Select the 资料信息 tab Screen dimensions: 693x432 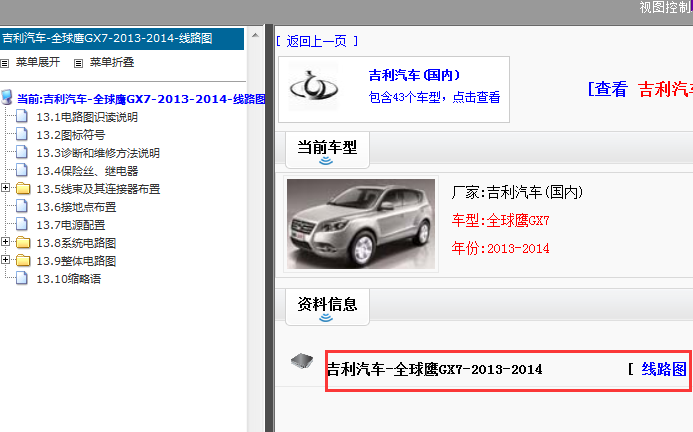click(x=327, y=307)
